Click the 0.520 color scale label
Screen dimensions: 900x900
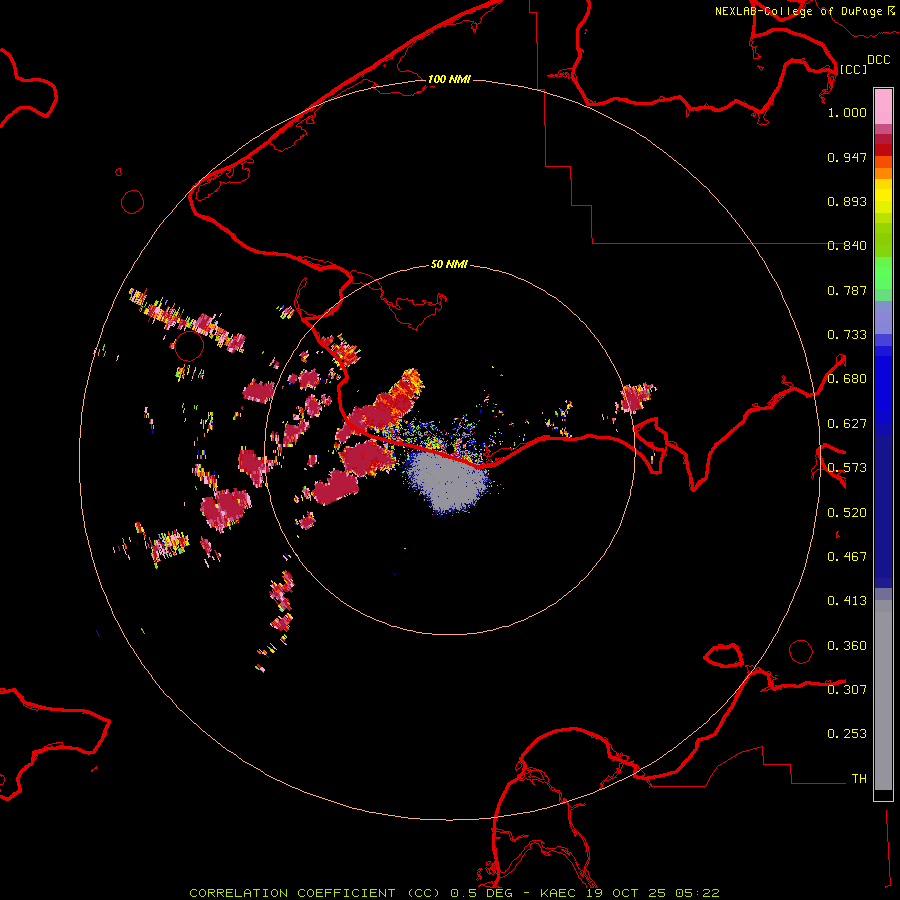847,513
